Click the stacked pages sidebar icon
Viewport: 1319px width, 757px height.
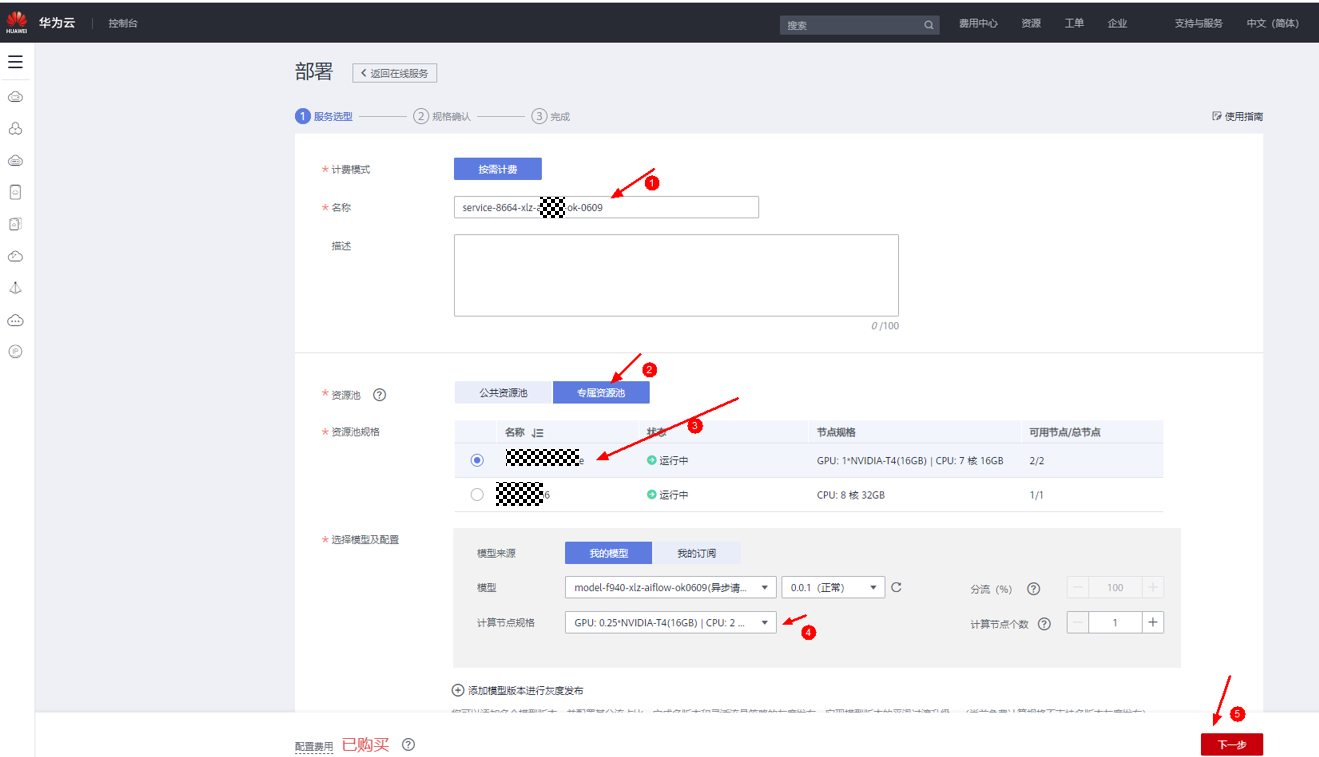click(15, 224)
